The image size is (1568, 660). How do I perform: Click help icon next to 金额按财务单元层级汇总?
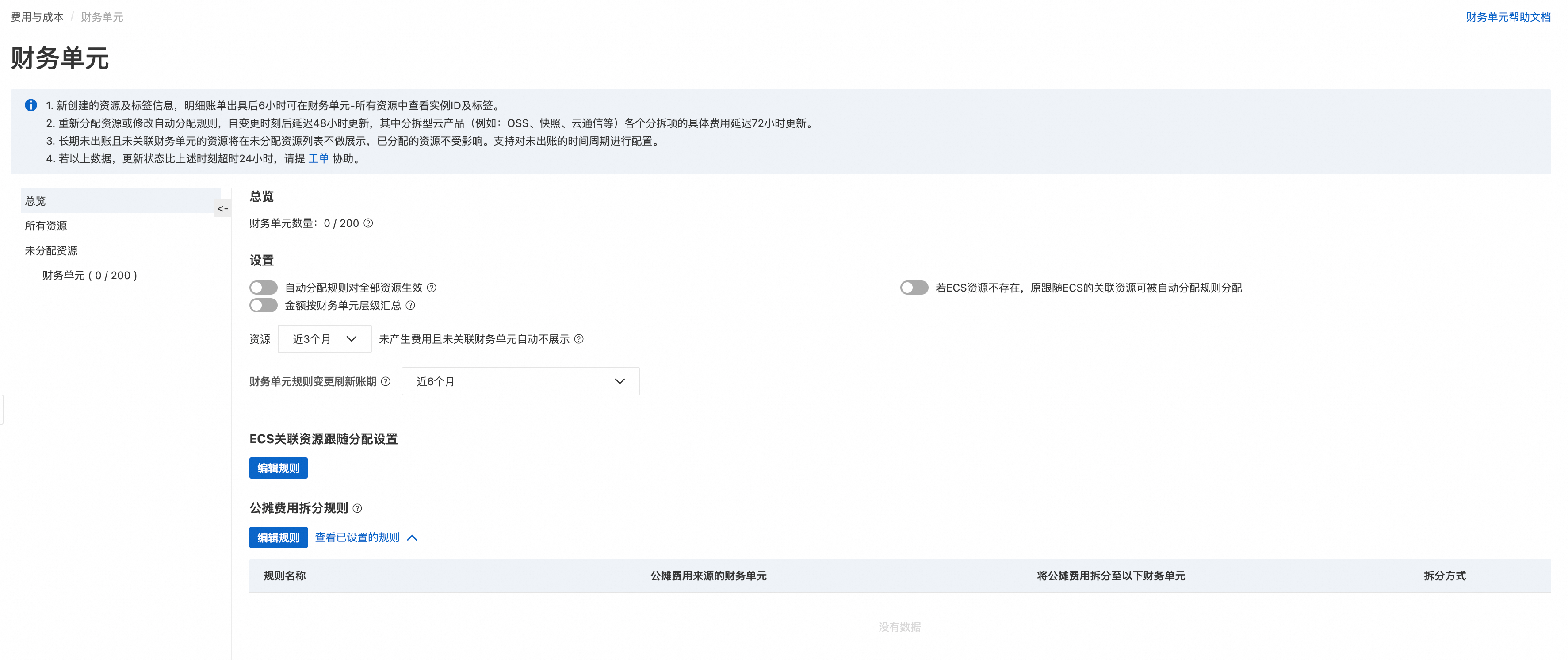tap(410, 306)
